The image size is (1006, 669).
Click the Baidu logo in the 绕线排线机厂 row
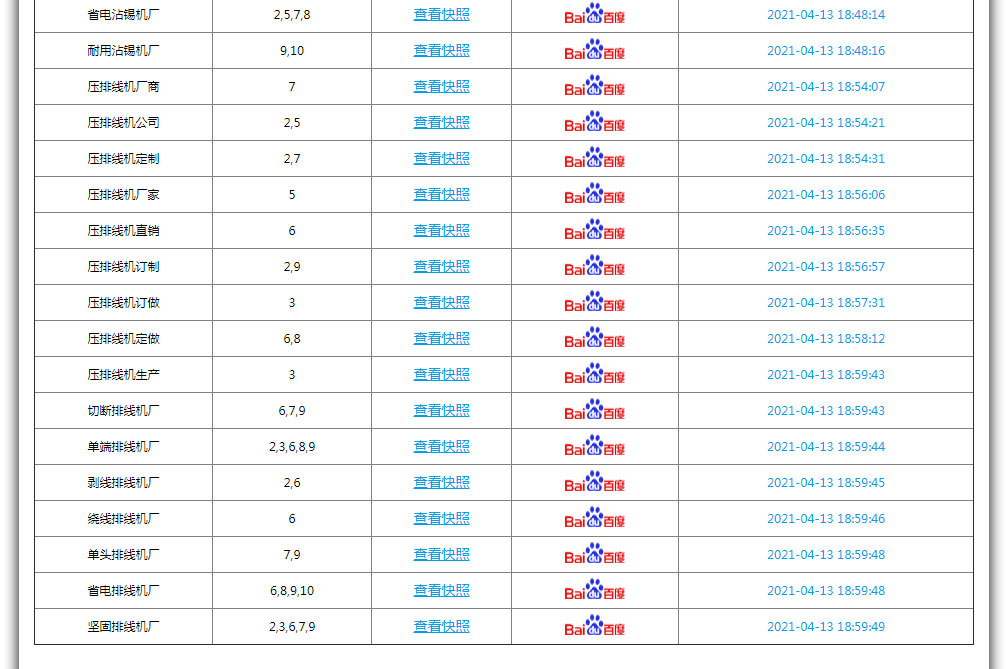tap(594, 518)
